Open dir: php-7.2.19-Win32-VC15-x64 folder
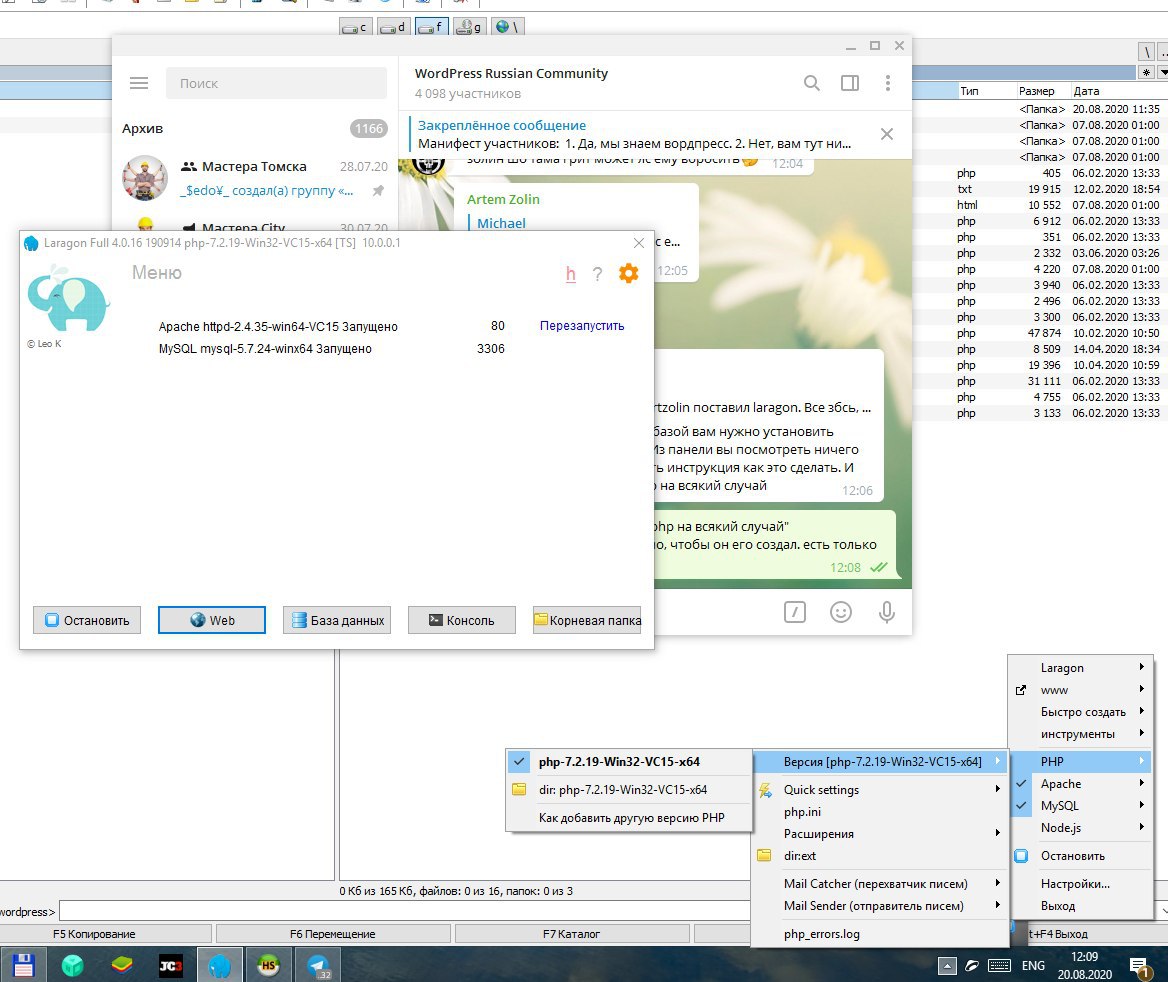This screenshot has height=982, width=1168. tap(629, 790)
